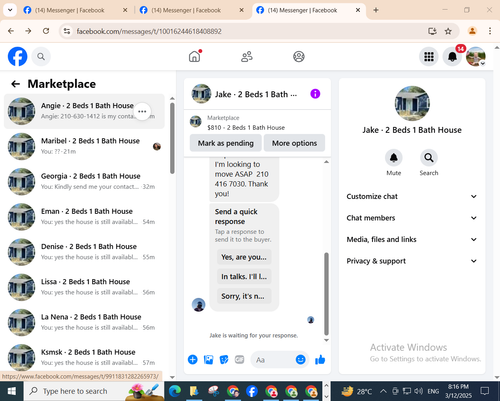The height and width of the screenshot is (401, 500).
Task: Click the Mark as pending button
Action: click(x=226, y=143)
